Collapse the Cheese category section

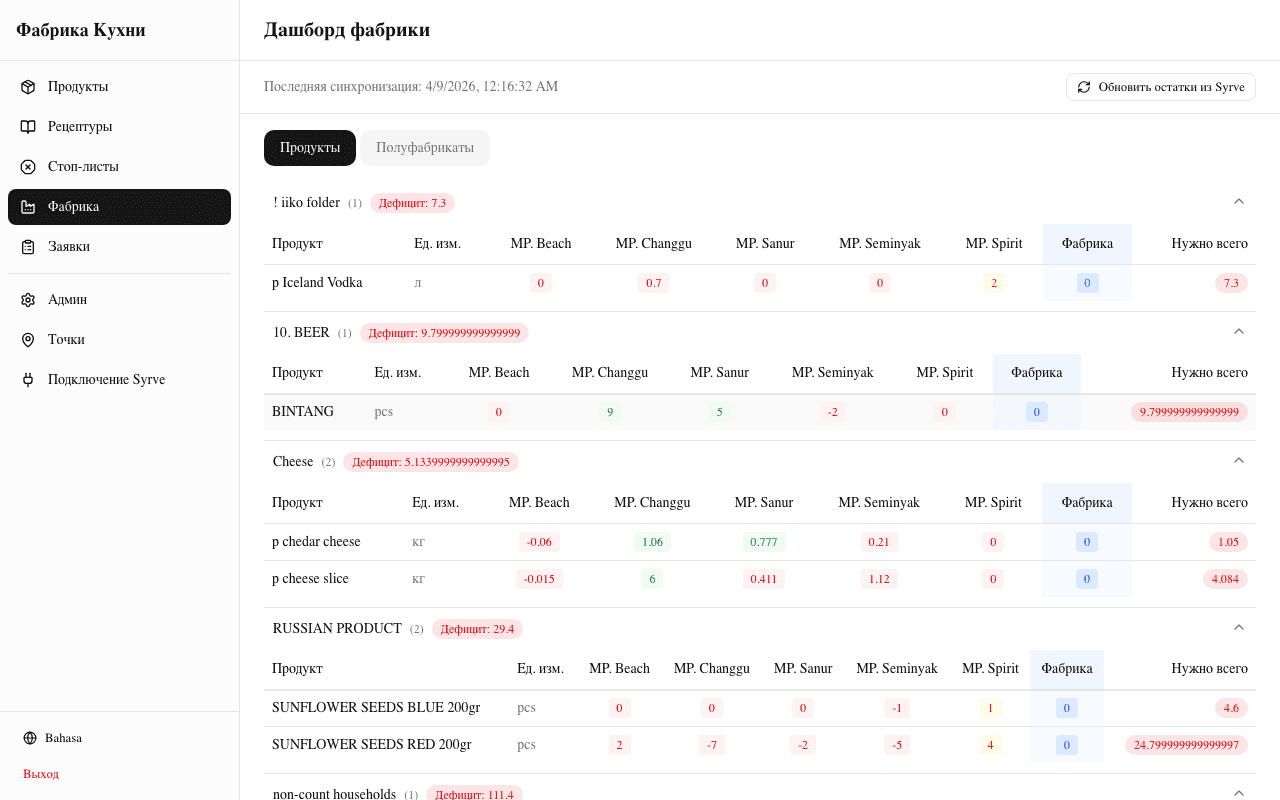click(1239, 461)
